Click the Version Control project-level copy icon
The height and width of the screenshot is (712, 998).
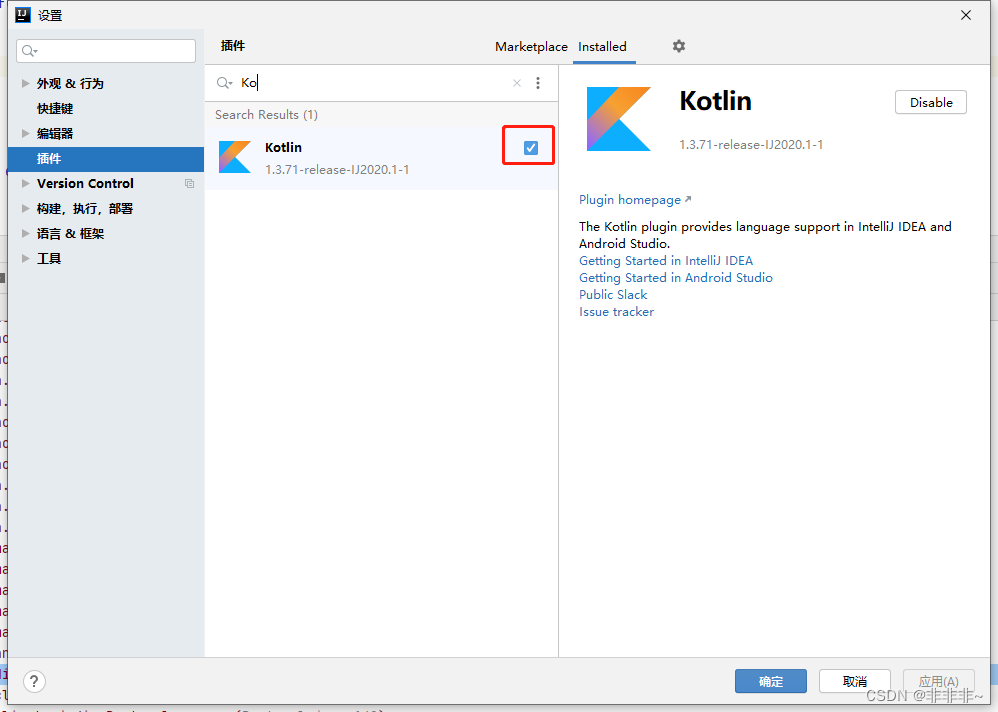(190, 183)
